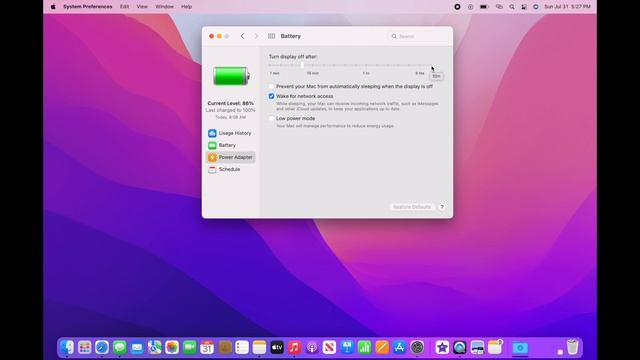
Task: Open Launchpad from the Dock
Action: tap(84, 347)
